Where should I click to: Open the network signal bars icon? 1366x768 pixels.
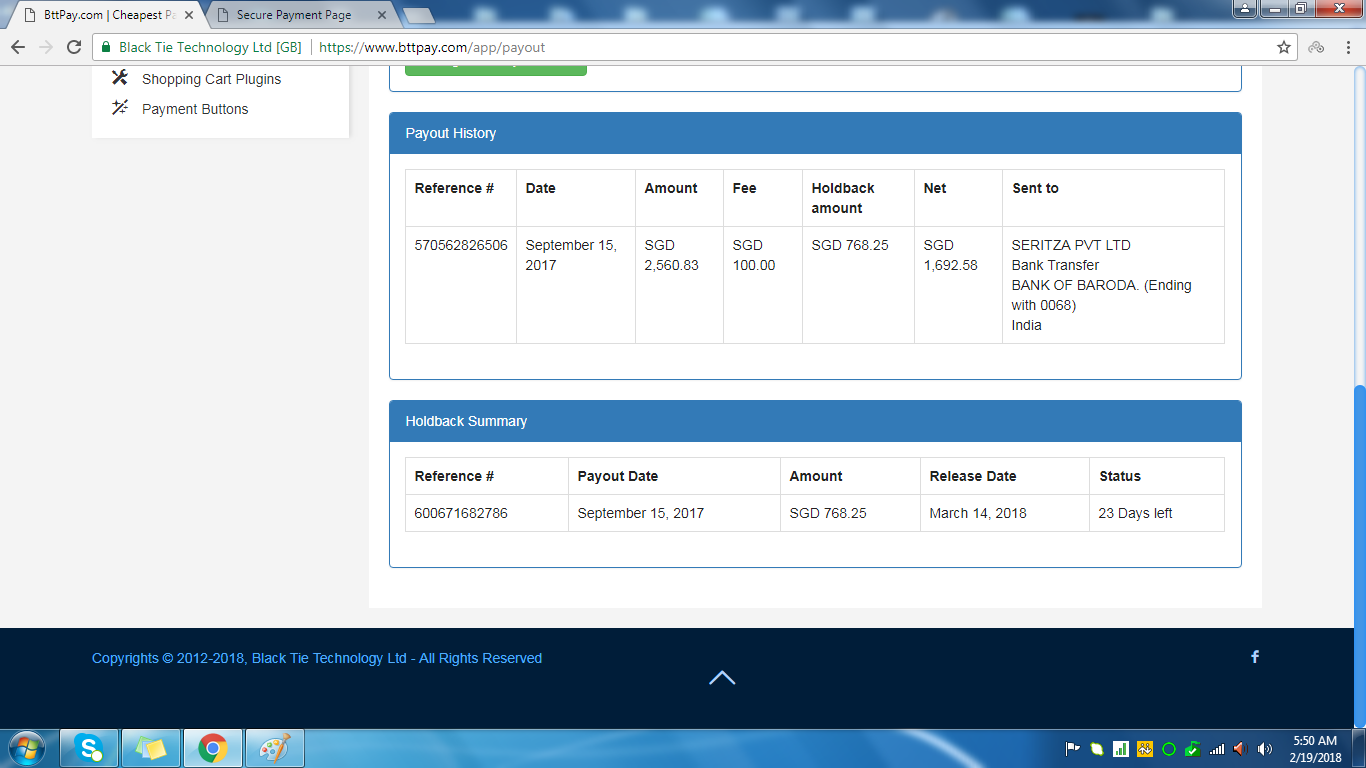1217,748
